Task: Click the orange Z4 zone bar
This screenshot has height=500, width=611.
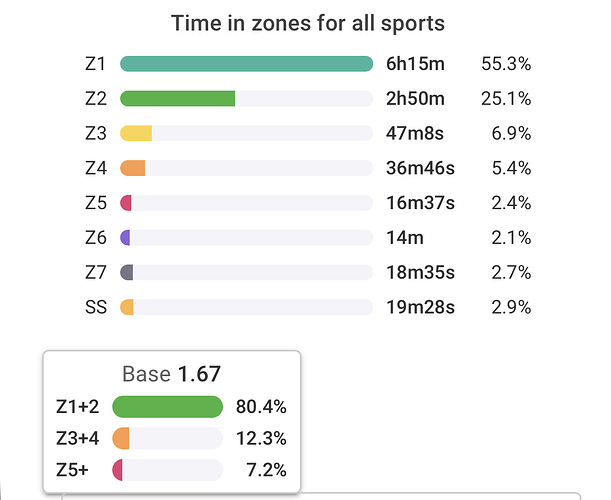Action: 133,168
